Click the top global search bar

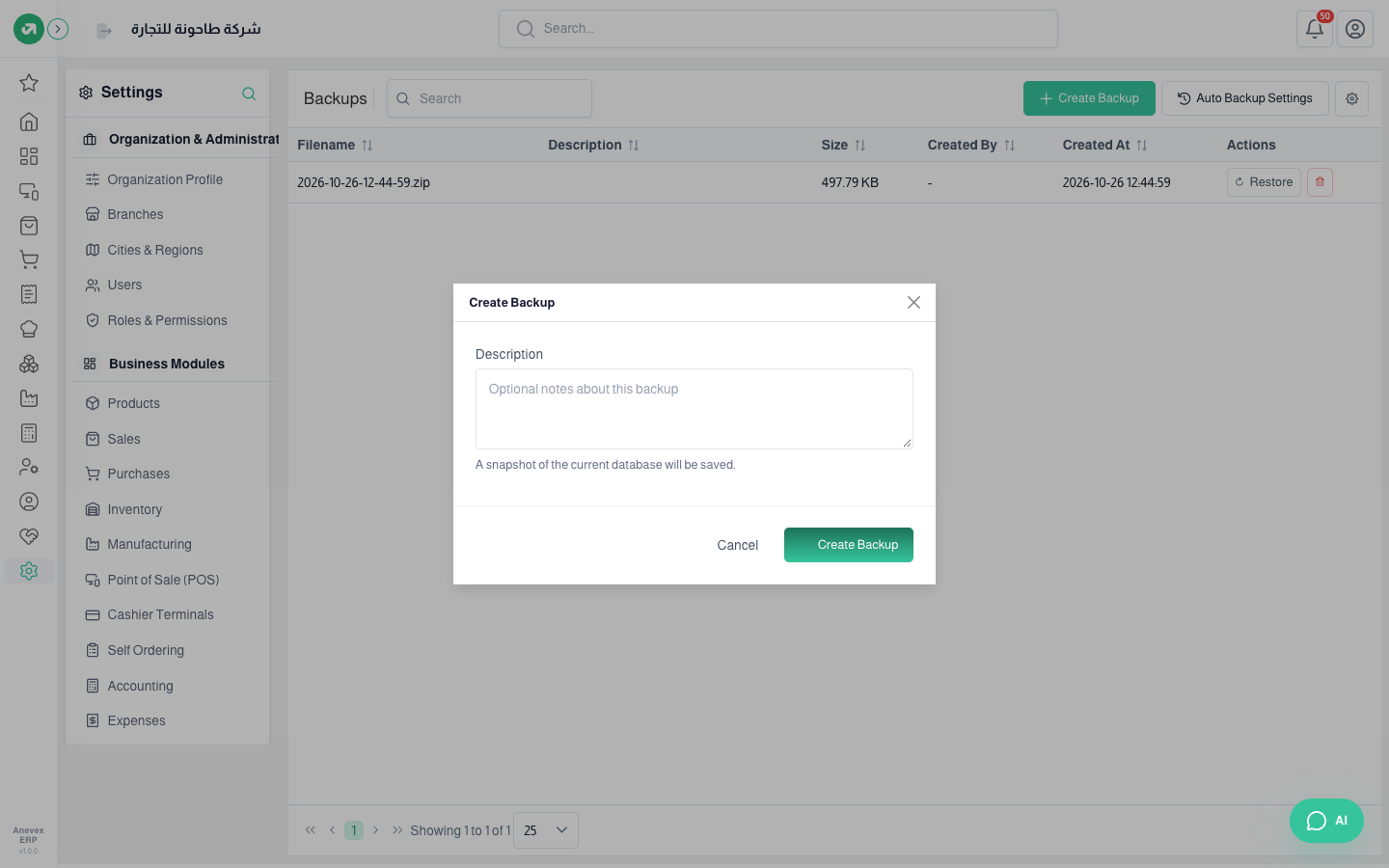[x=778, y=29]
